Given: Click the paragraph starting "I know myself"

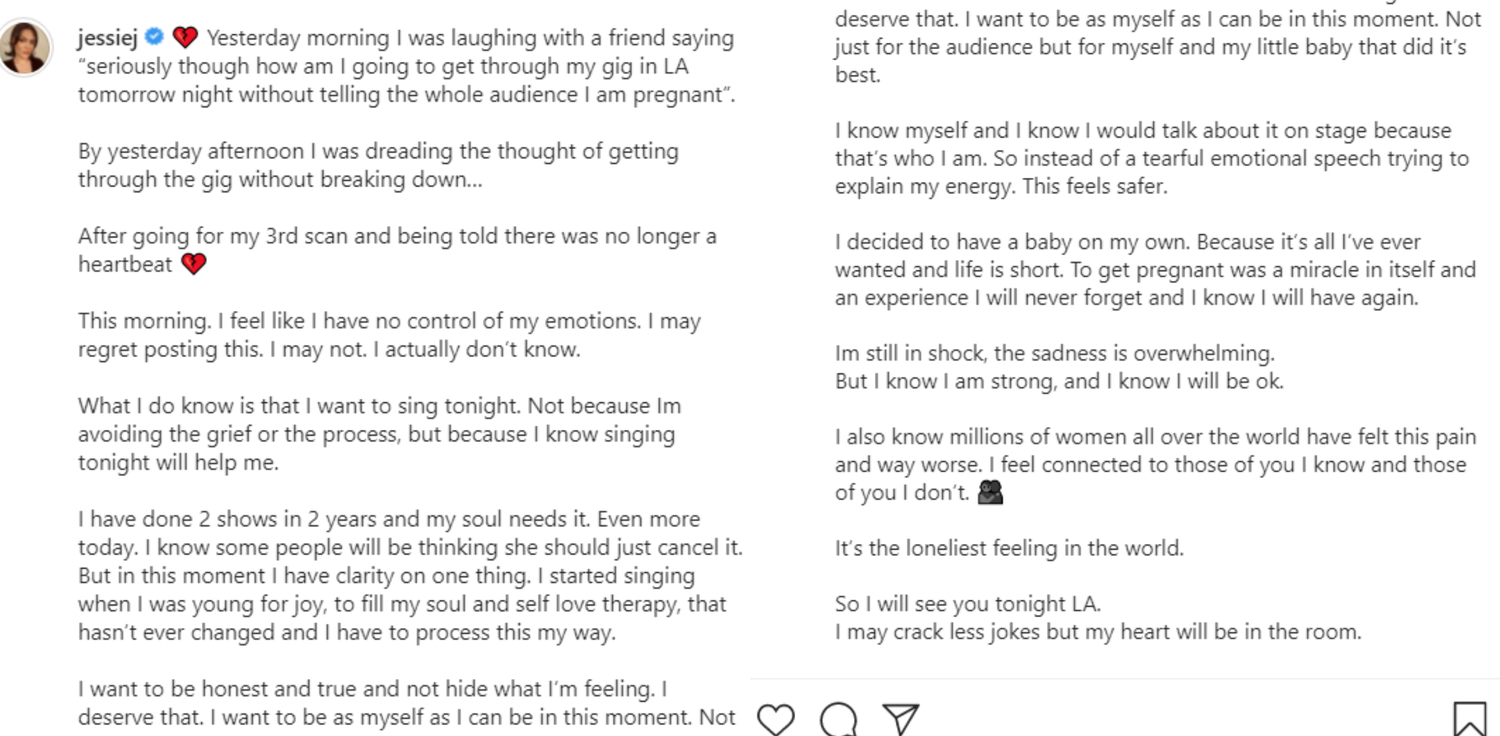Looking at the screenshot, I should 1151,158.
